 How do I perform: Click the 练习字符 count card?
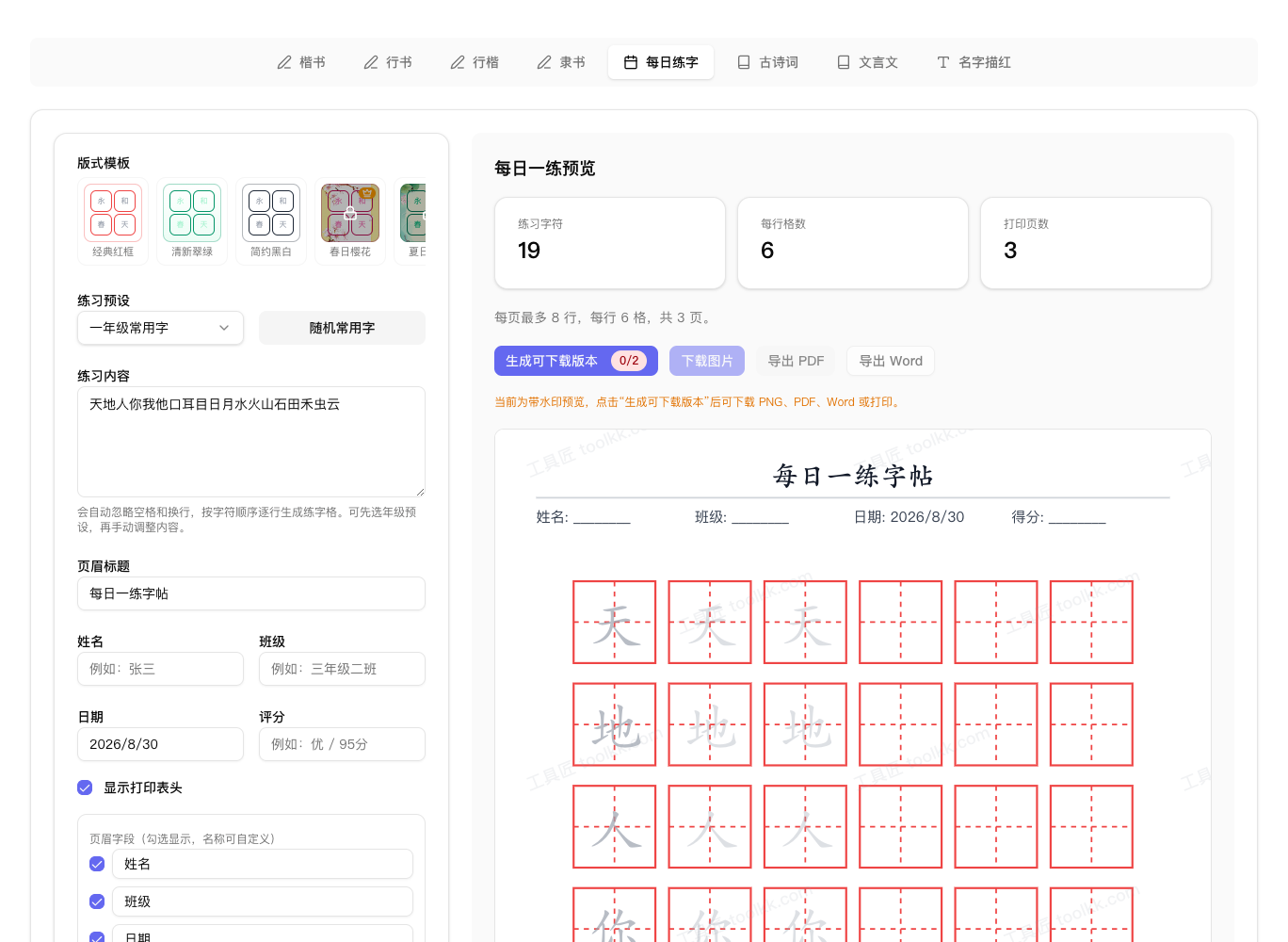point(610,243)
